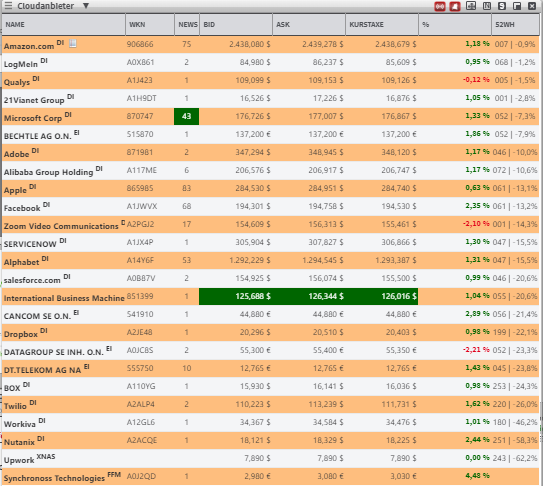
Task: Open the chart view icon in title bar
Action: 471,6
